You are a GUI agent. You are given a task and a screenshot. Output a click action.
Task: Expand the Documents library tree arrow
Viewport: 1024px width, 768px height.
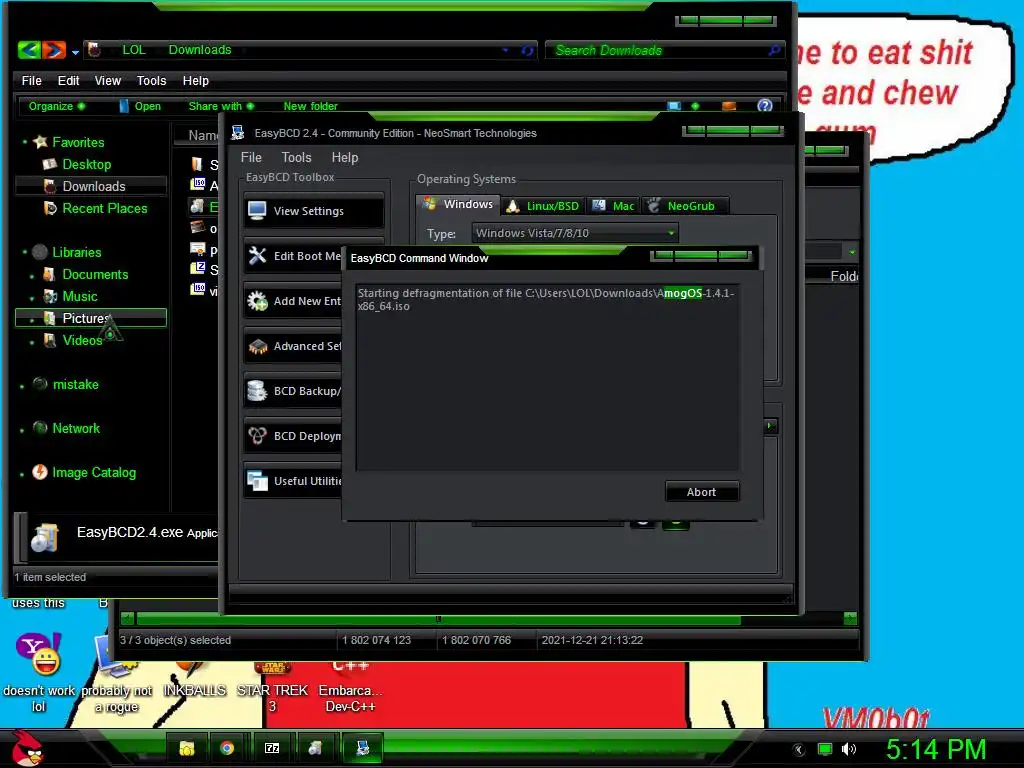[x=32, y=277]
